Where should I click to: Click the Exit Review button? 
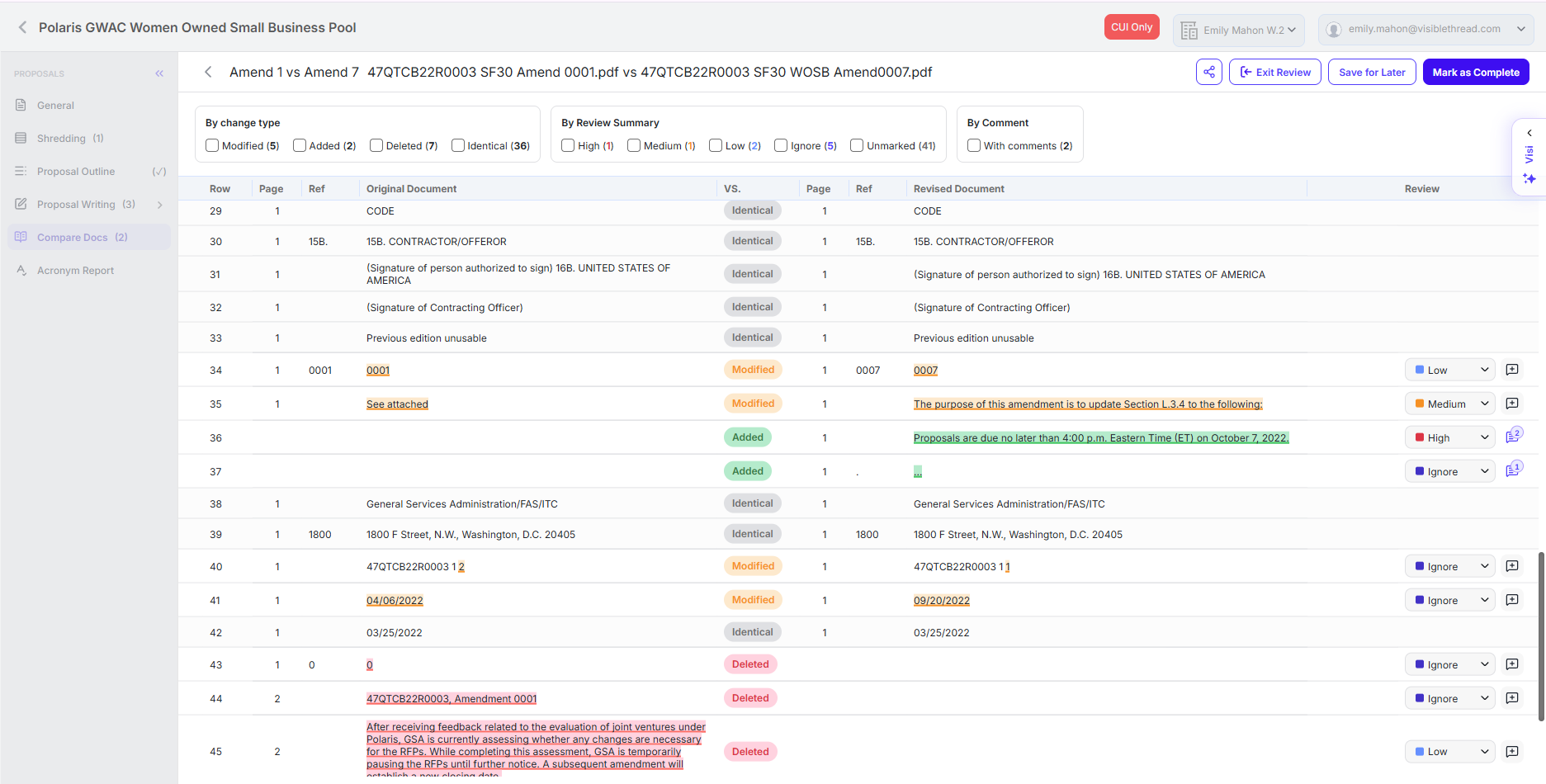tap(1274, 72)
